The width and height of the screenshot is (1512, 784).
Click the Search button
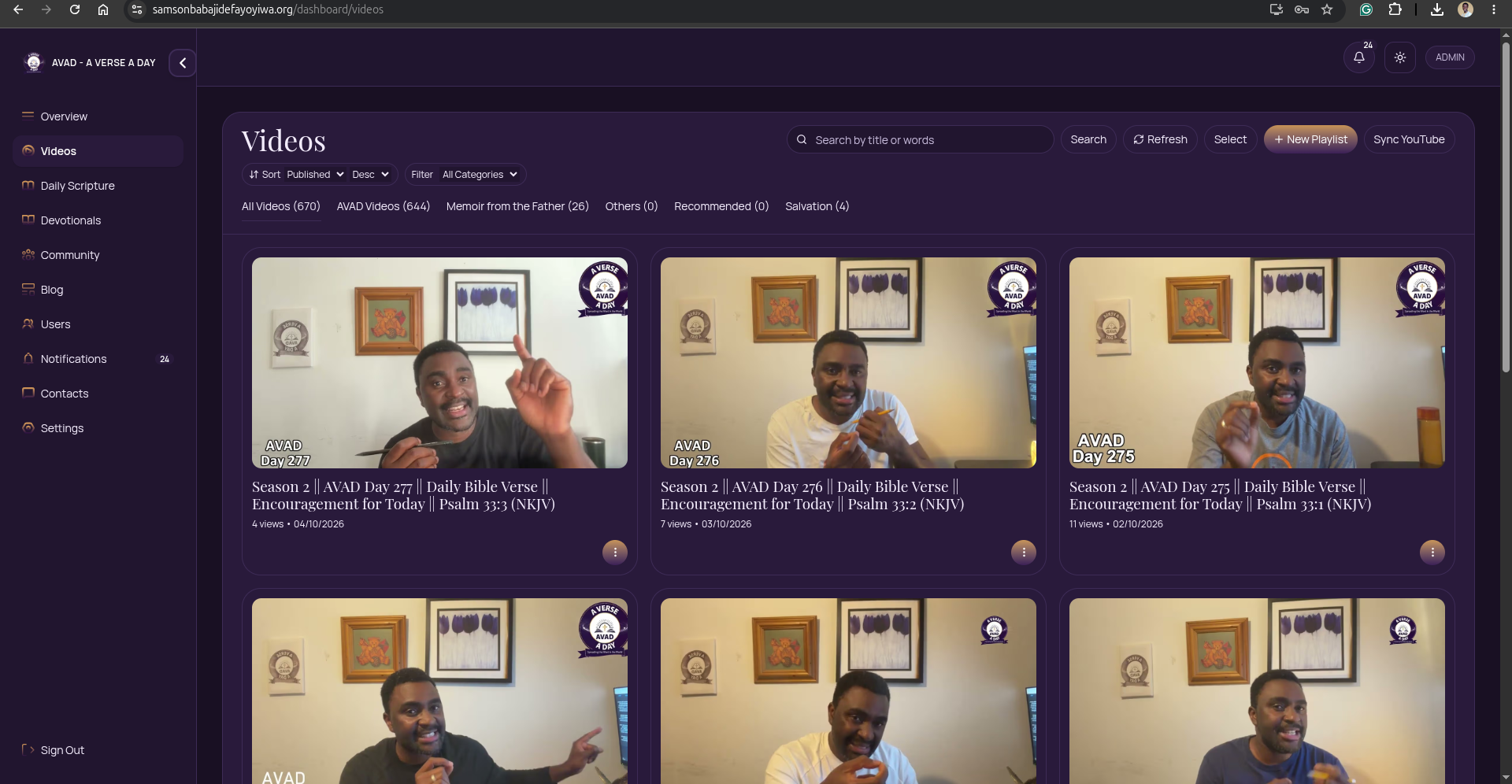[x=1088, y=139]
